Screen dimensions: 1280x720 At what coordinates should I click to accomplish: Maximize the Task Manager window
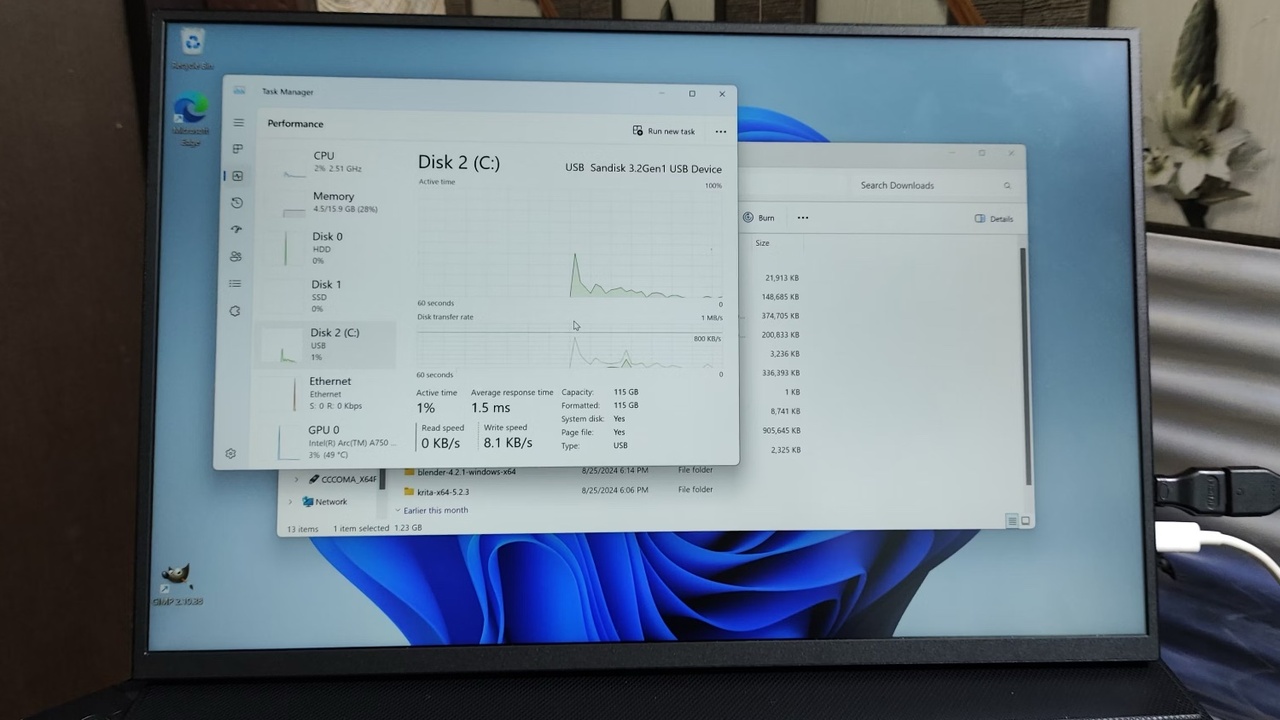[692, 94]
